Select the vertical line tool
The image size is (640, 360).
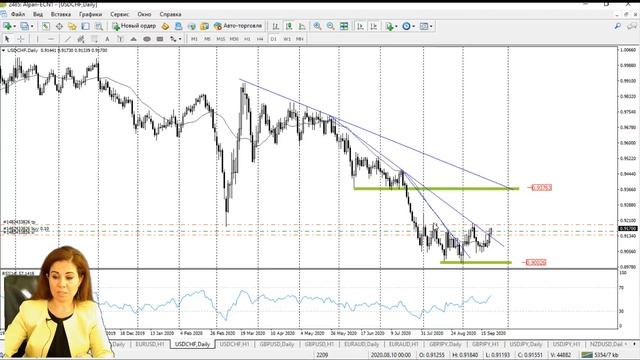(37, 39)
